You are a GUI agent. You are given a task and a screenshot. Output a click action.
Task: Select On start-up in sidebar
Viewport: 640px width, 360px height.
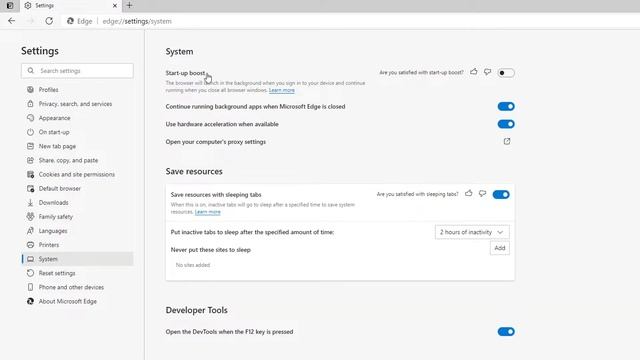pyautogui.click(x=77, y=132)
